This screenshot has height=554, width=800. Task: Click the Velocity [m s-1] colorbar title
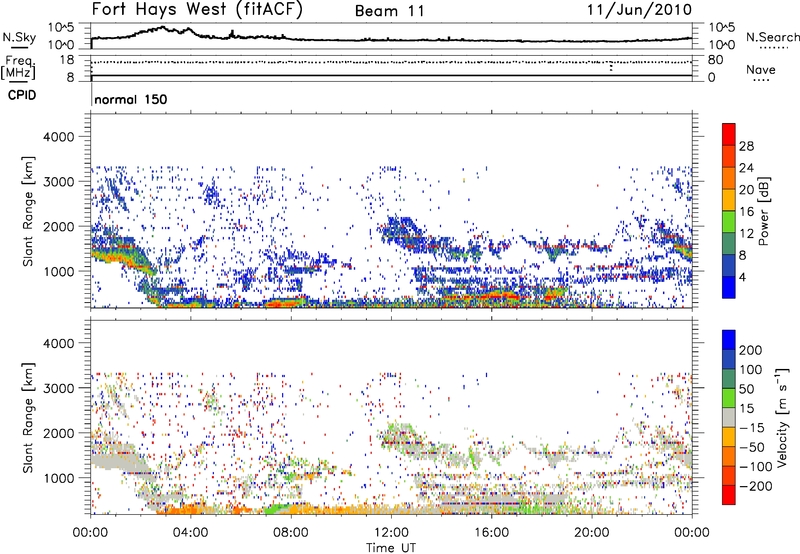(782, 417)
